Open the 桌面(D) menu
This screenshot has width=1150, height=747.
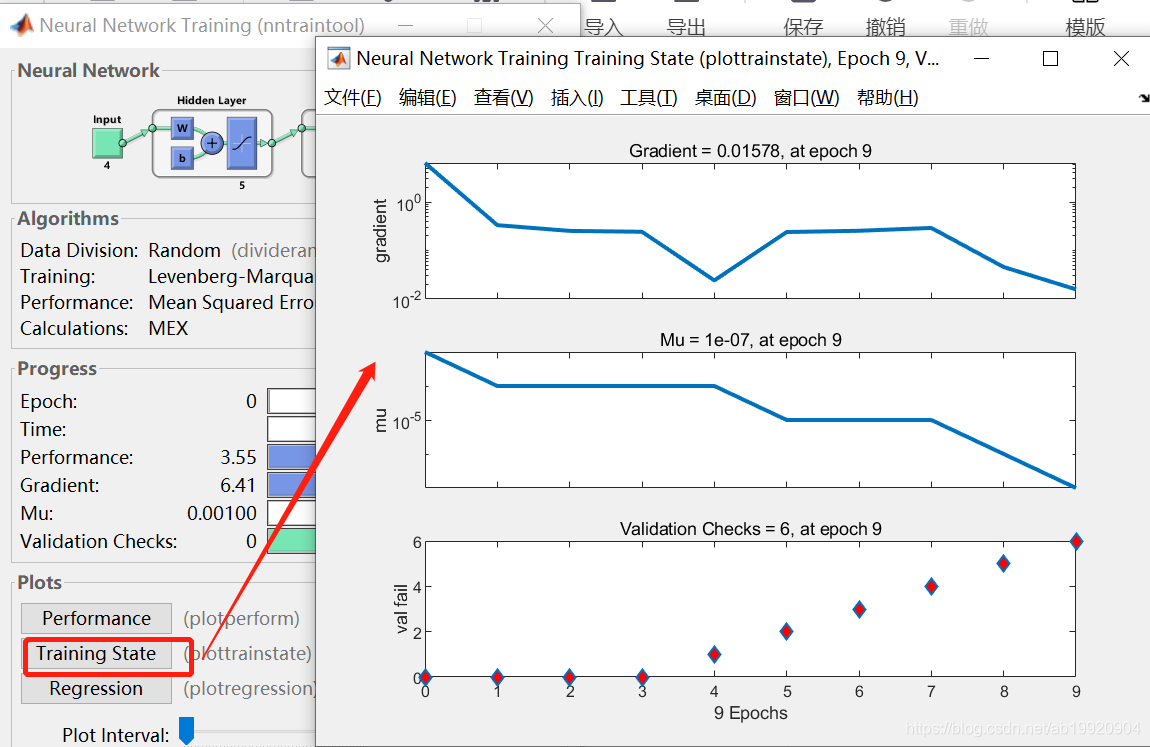pos(725,97)
